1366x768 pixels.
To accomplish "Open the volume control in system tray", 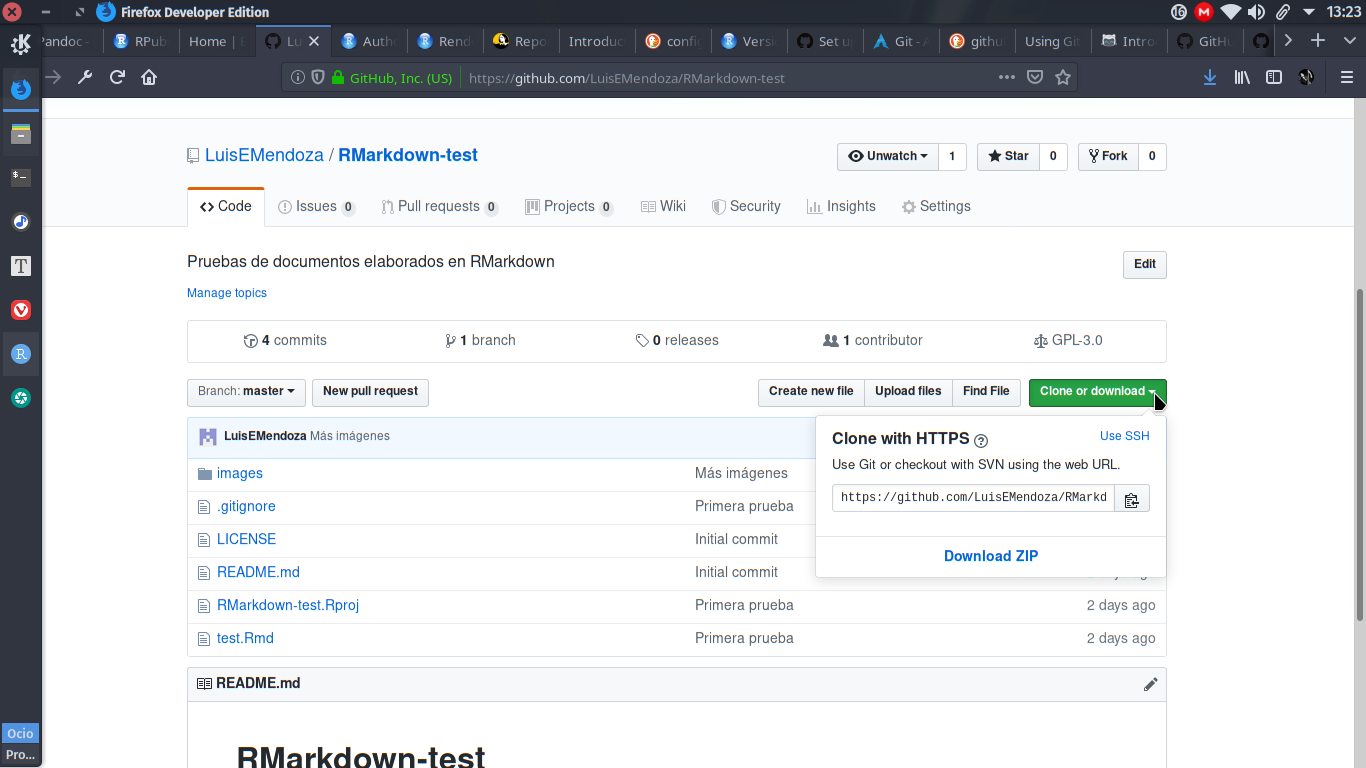I will [1257, 12].
